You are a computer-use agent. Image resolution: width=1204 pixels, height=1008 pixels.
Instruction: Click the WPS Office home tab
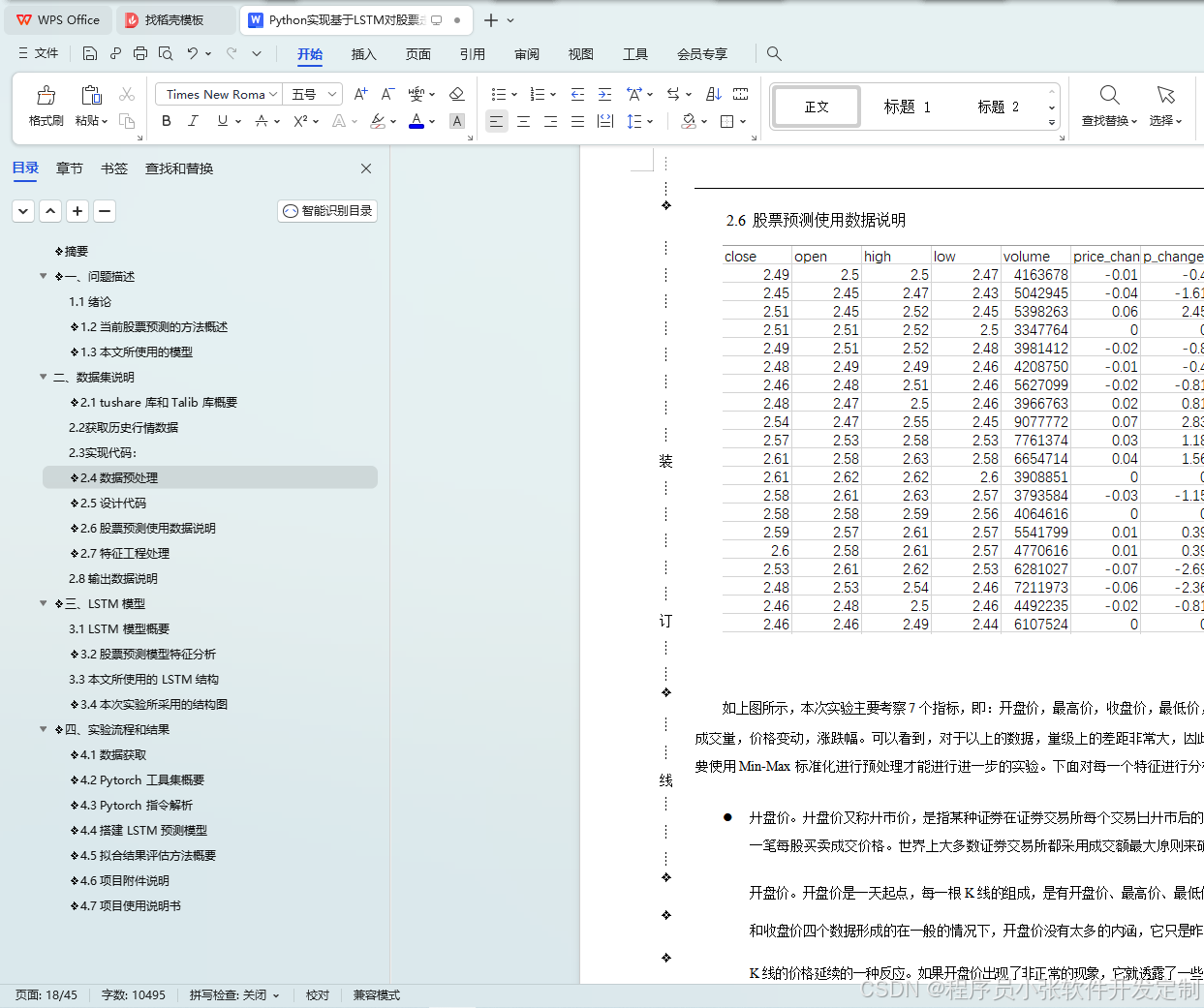point(58,19)
